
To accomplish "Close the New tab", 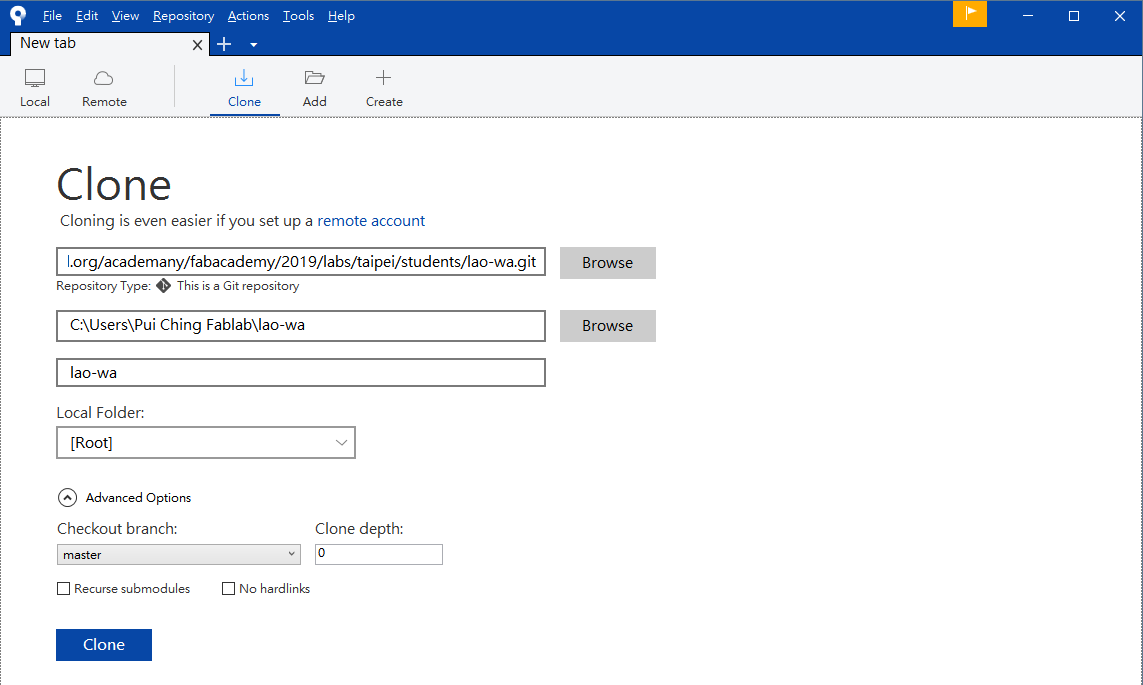I will (x=197, y=45).
